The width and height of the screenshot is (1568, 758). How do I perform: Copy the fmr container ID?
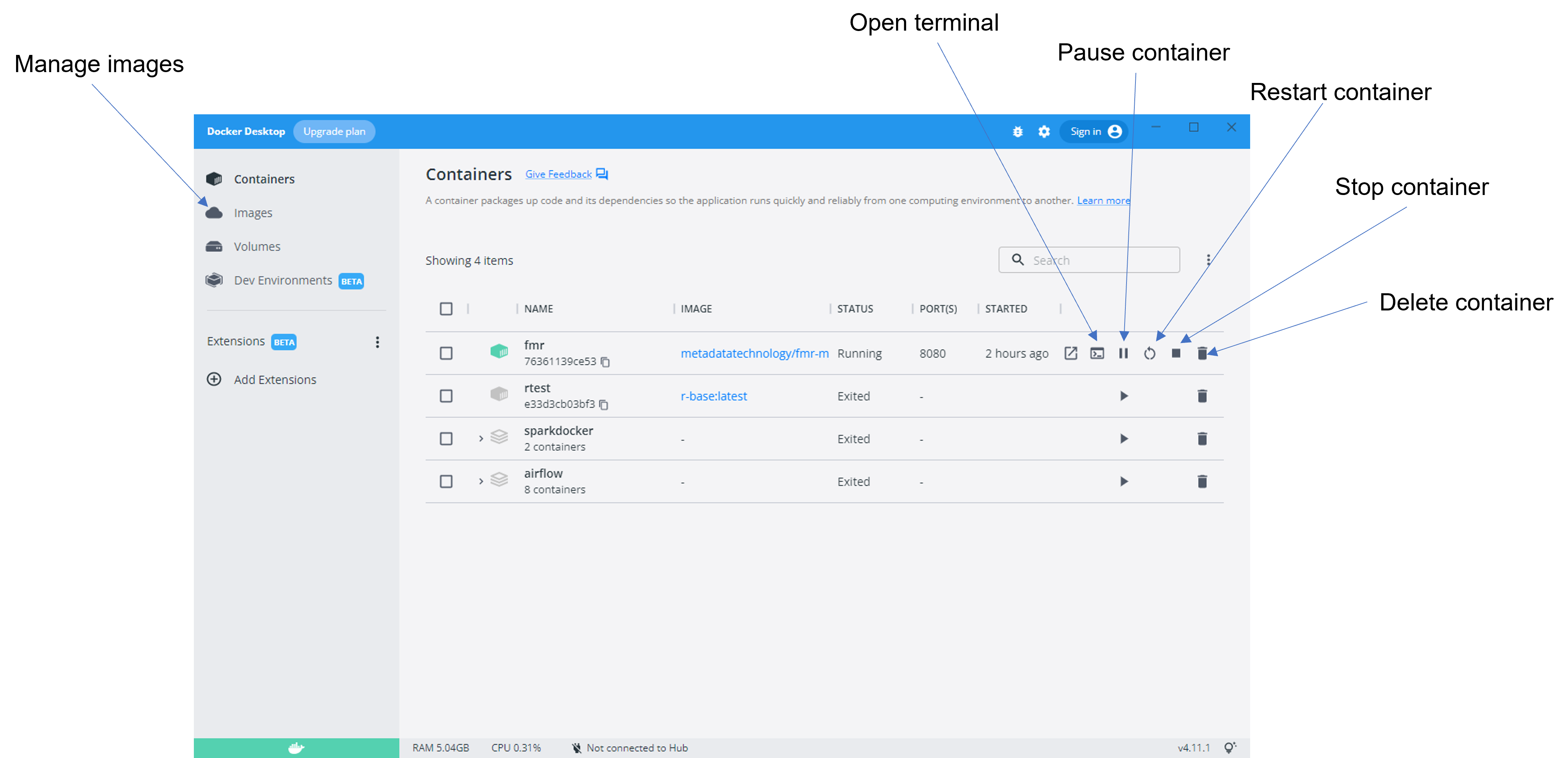[x=605, y=362]
